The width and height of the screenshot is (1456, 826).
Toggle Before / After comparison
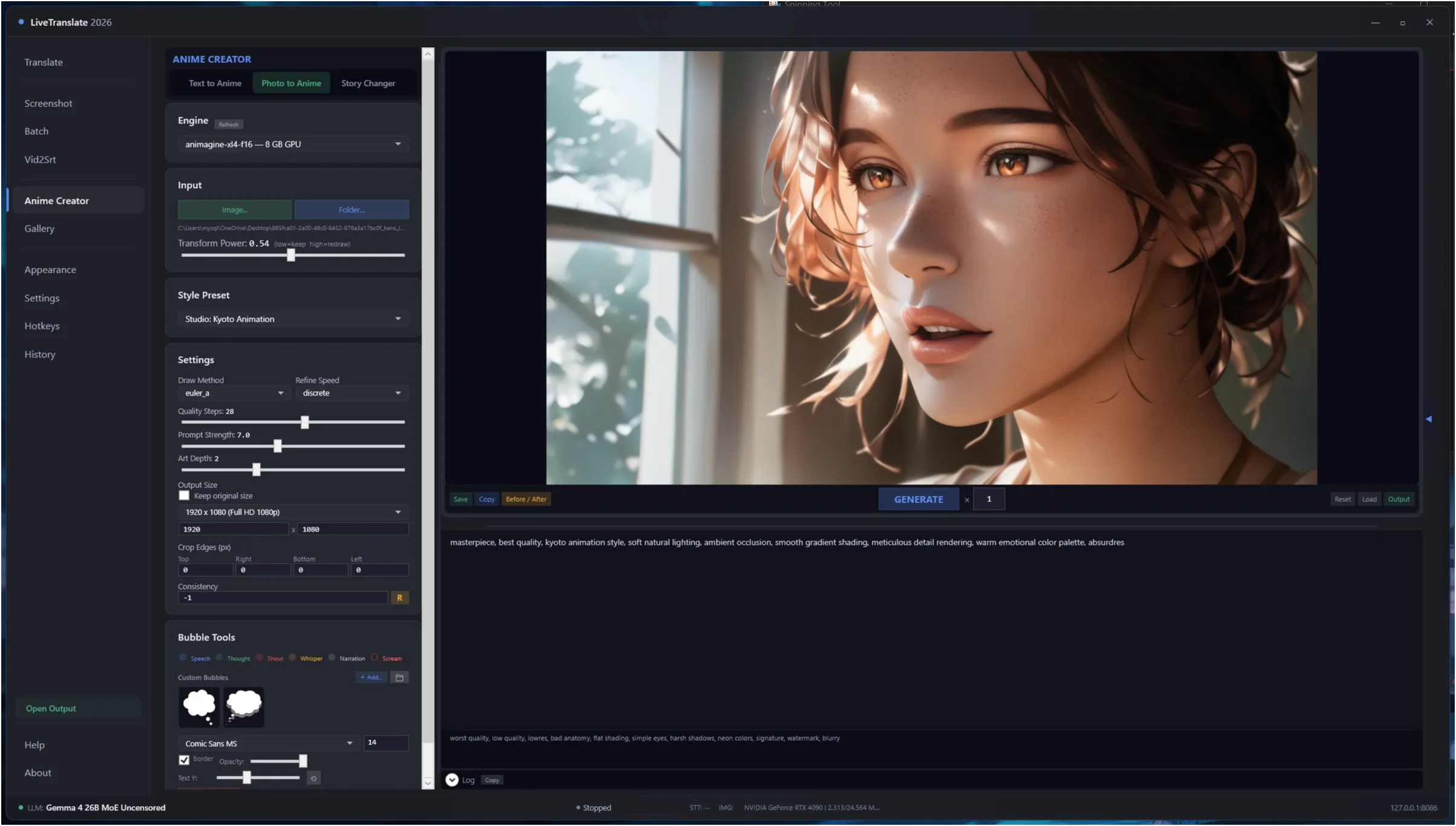pyautogui.click(x=525, y=499)
